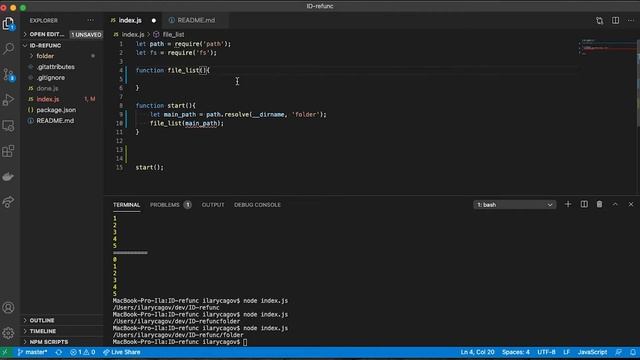
Task: Open editor more actions ellipsis
Action: point(631,20)
